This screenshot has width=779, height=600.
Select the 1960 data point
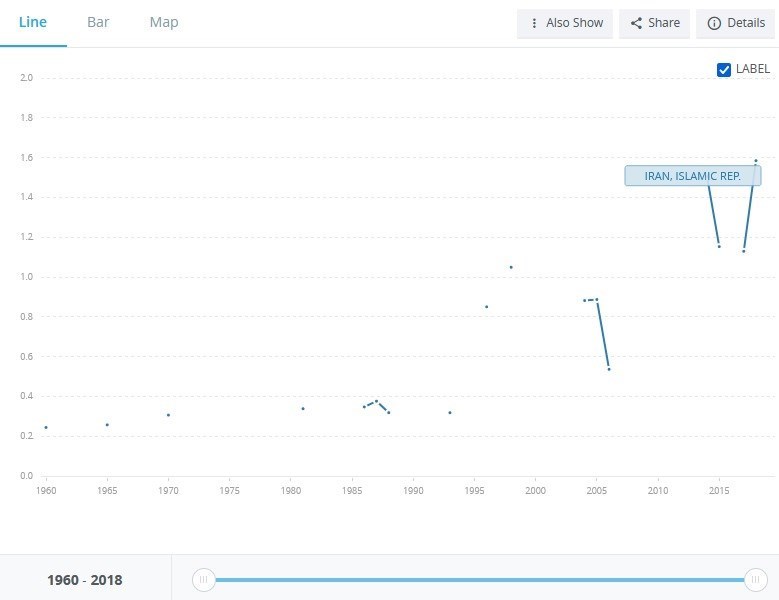click(46, 427)
